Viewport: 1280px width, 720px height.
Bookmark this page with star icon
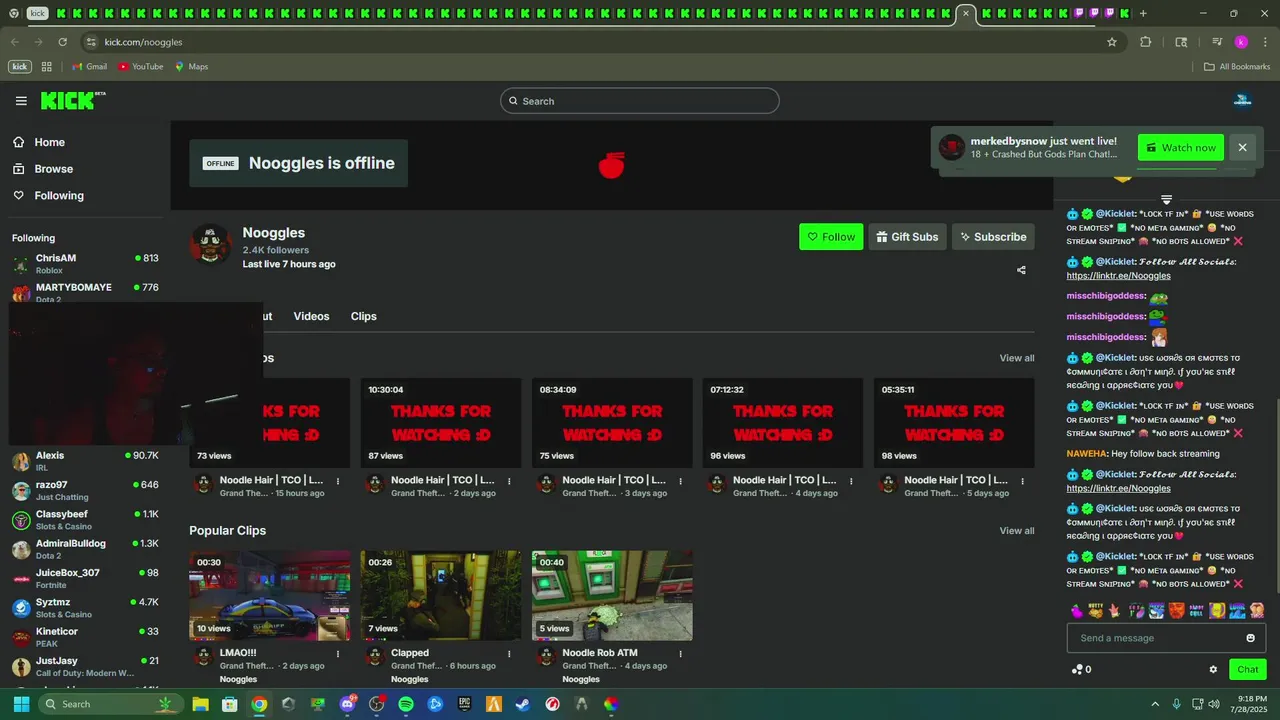[x=1111, y=42]
